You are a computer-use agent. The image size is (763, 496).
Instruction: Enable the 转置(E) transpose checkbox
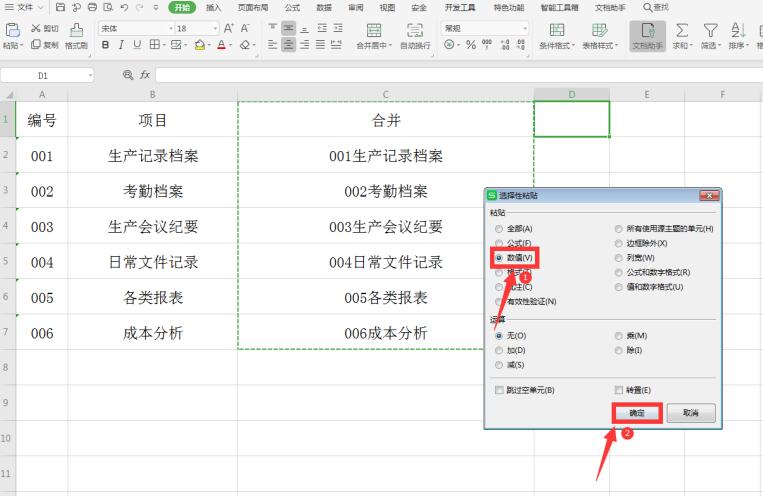pos(618,390)
